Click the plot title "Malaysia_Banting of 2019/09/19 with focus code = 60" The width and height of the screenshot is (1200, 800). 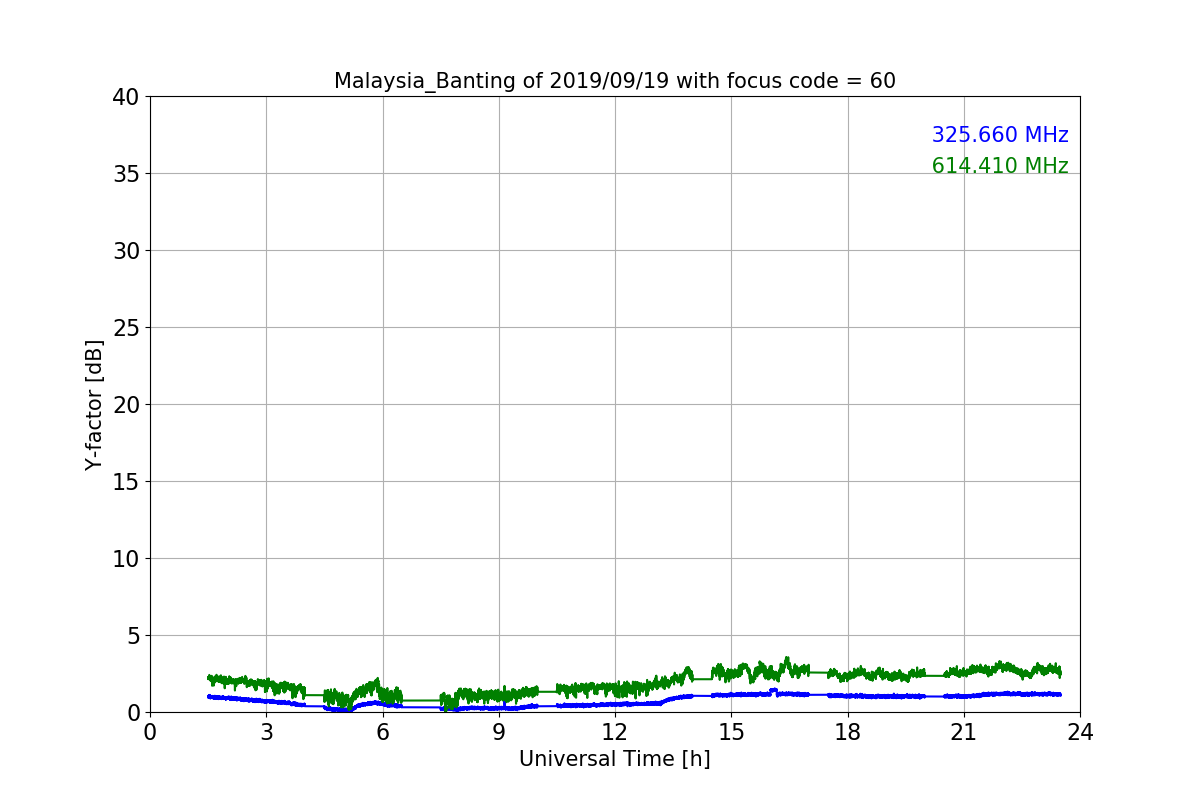615,81
